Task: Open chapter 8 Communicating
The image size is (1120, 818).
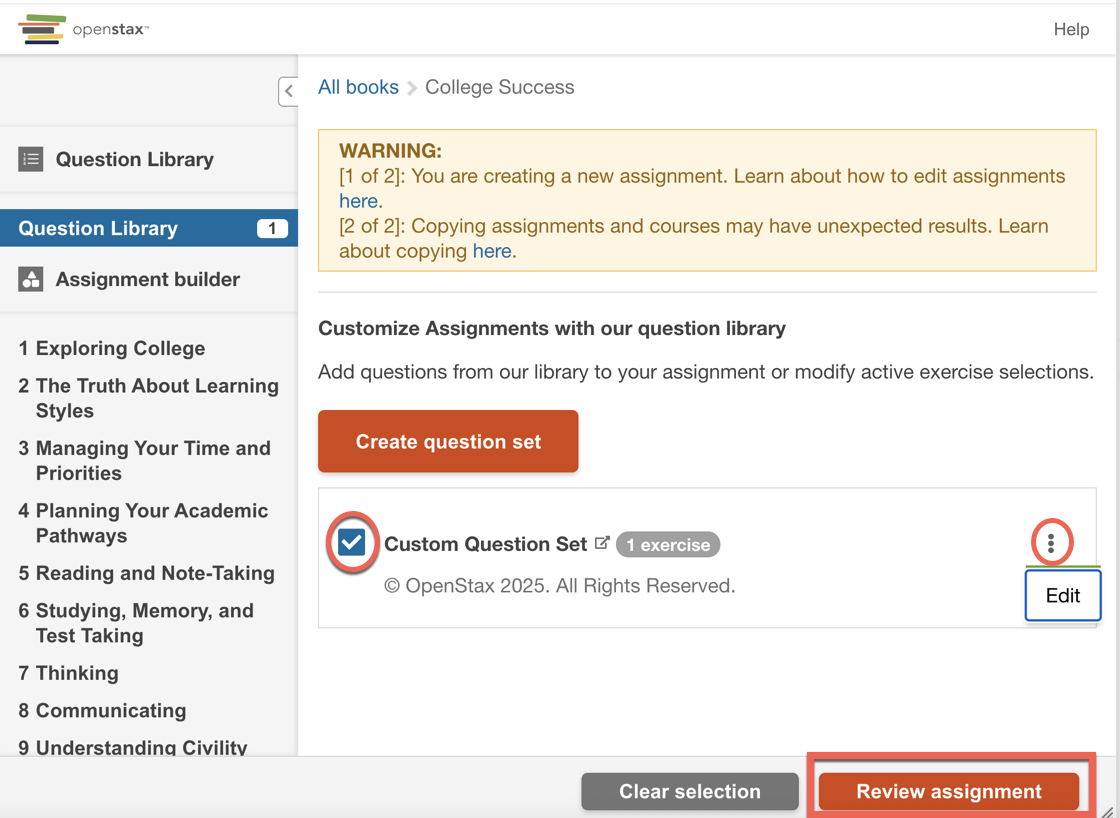Action: click(102, 710)
